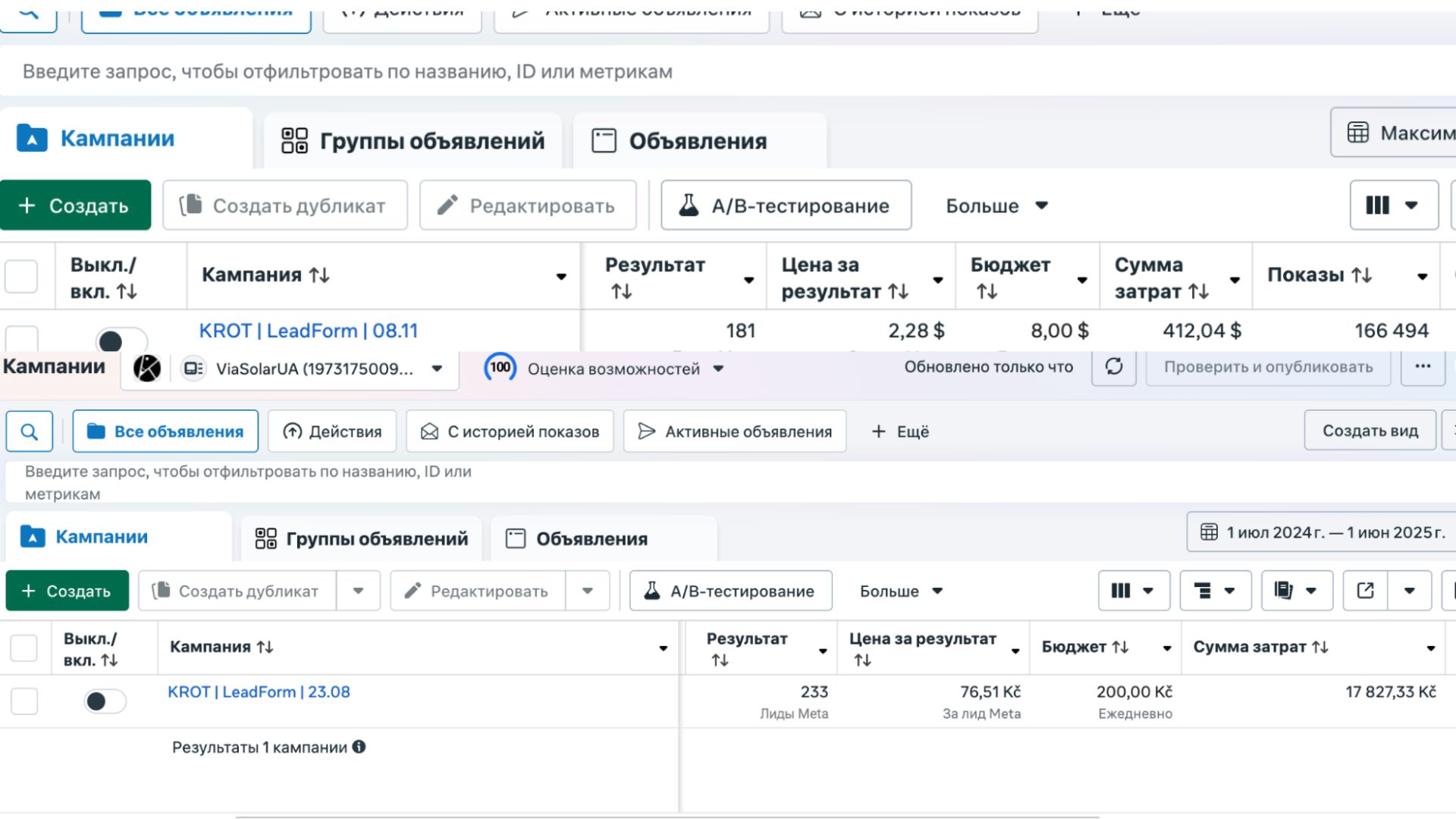Click the lower green Создать button
Viewport: 1456px width, 819px height.
[x=67, y=591]
